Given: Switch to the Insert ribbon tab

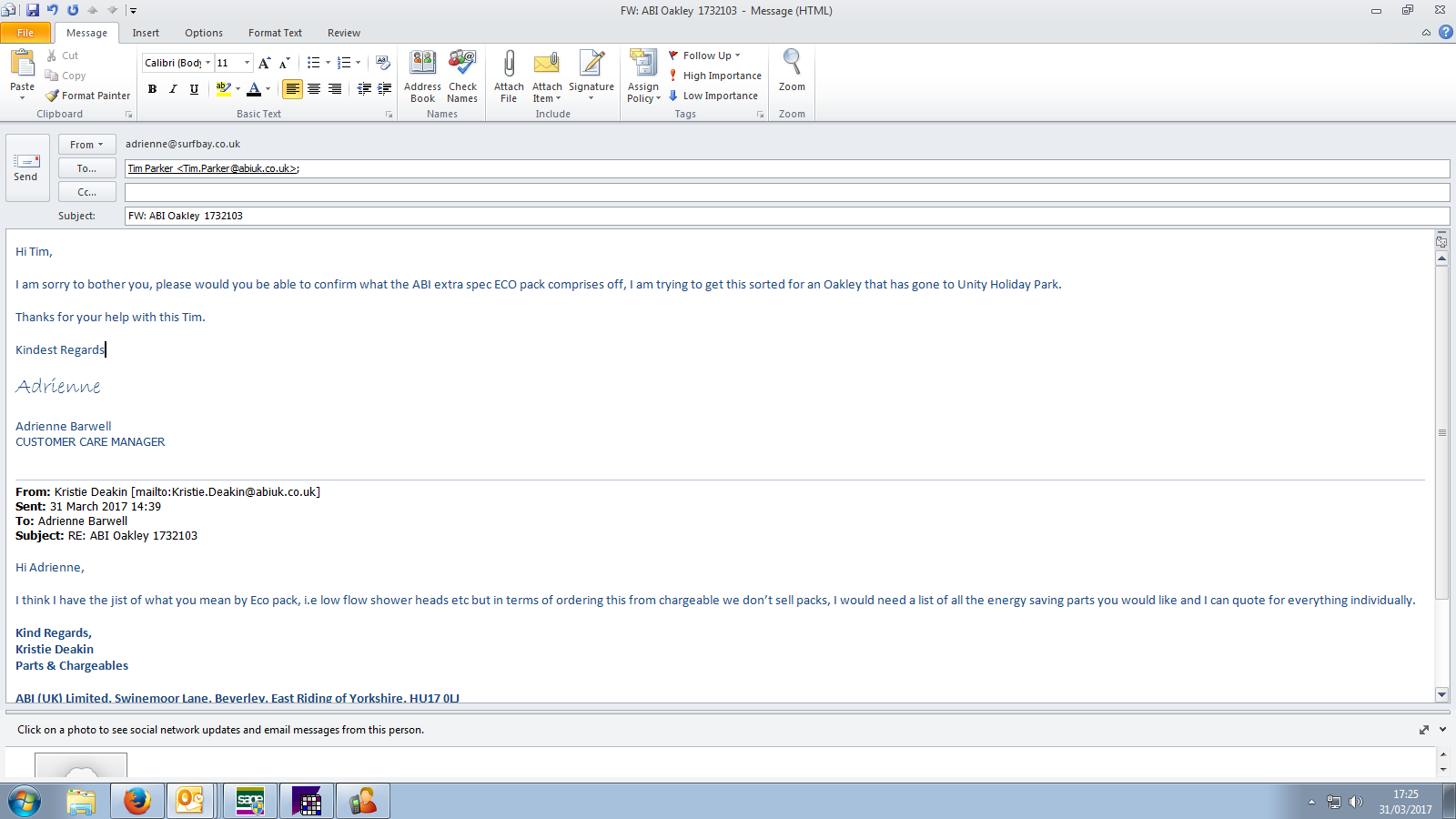Looking at the screenshot, I should click(146, 33).
